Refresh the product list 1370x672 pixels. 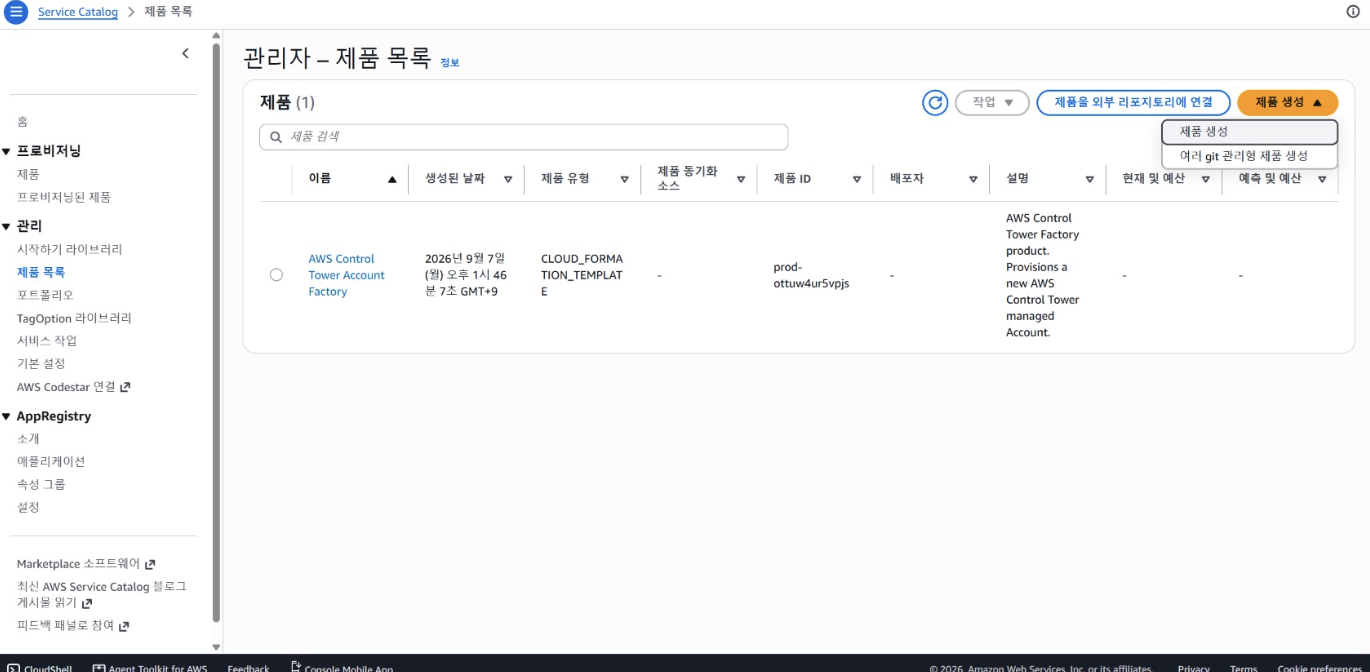click(935, 102)
